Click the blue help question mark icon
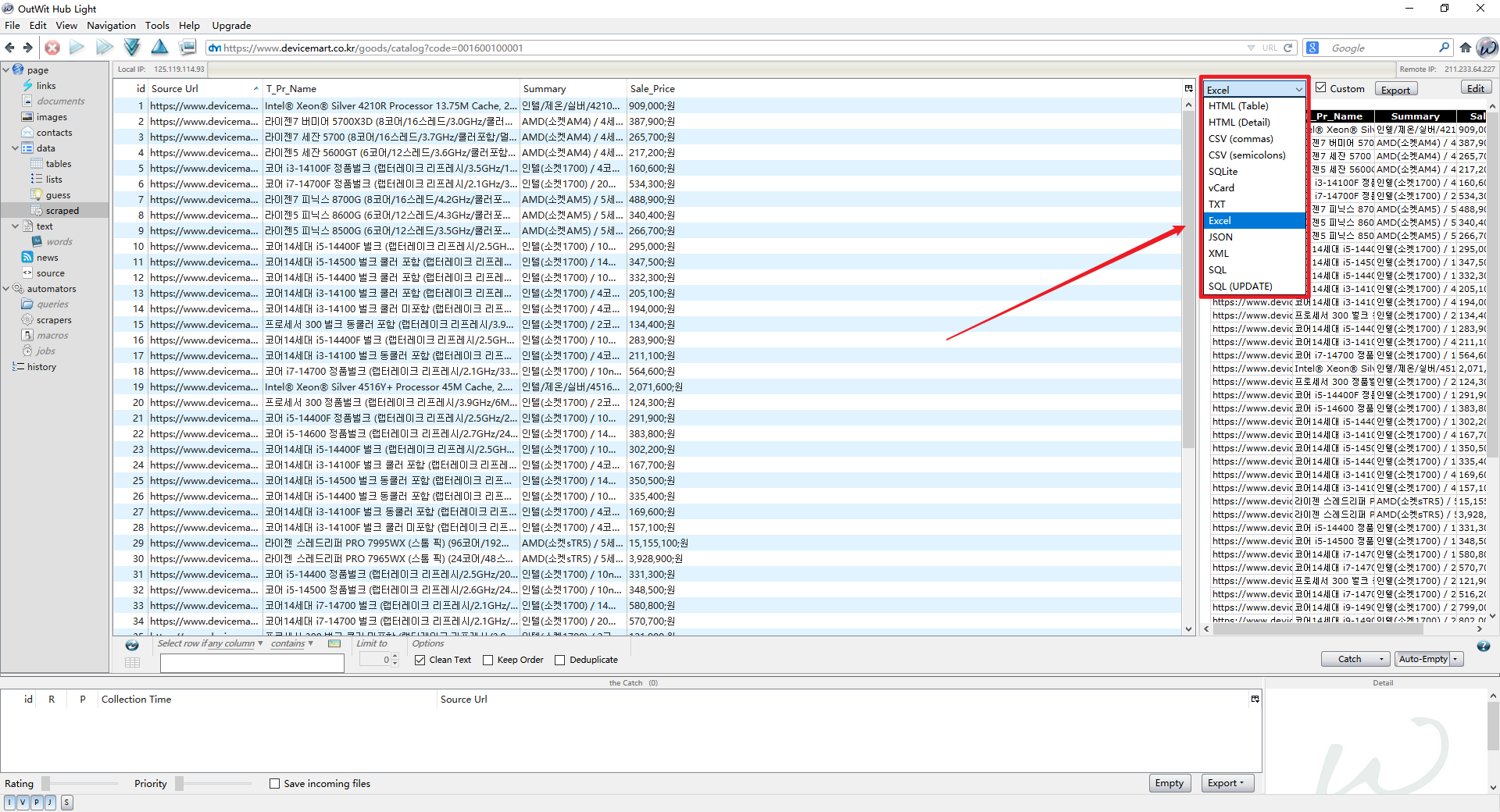 tap(1483, 646)
